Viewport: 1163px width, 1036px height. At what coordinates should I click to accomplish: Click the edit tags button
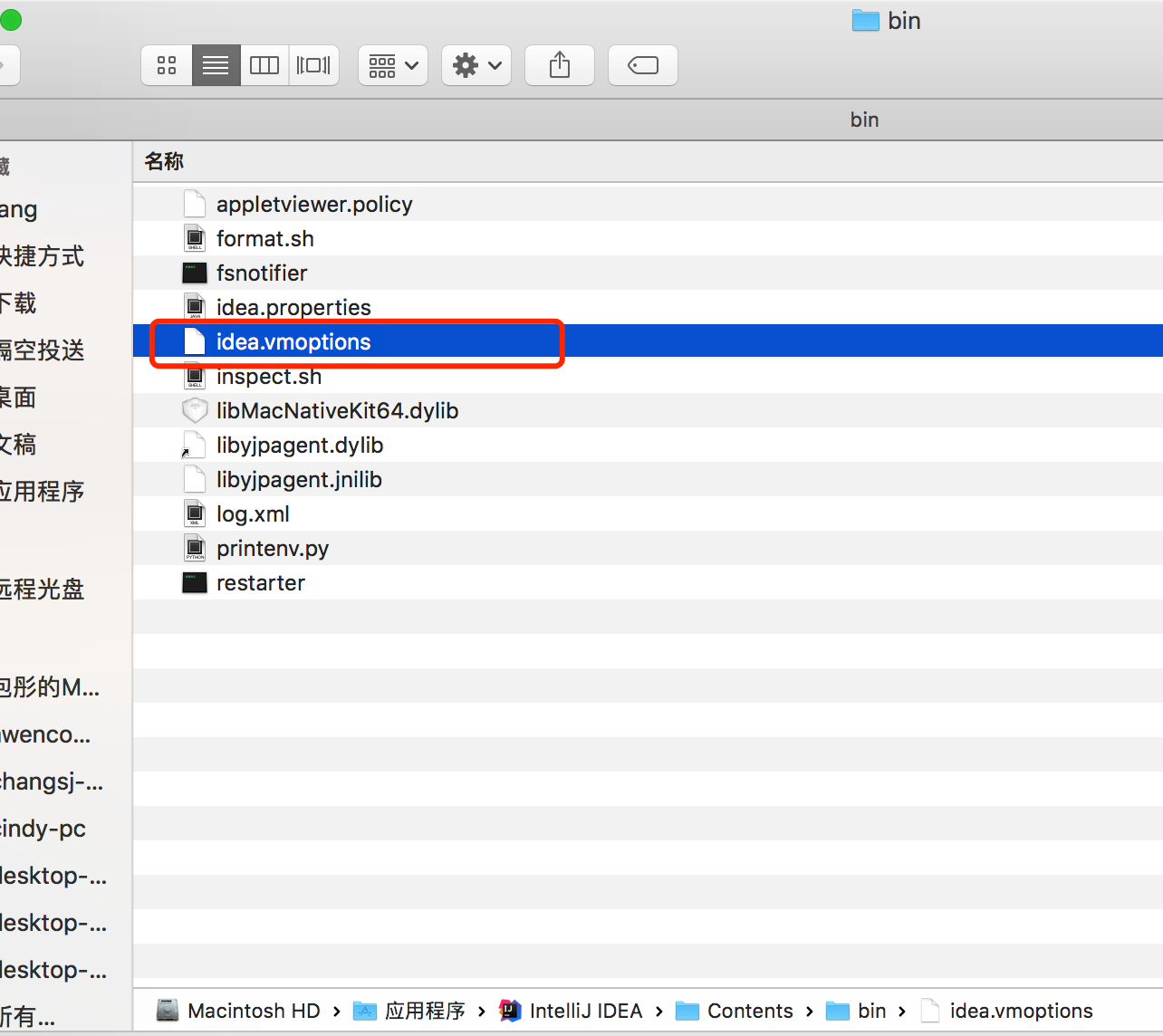tap(643, 65)
